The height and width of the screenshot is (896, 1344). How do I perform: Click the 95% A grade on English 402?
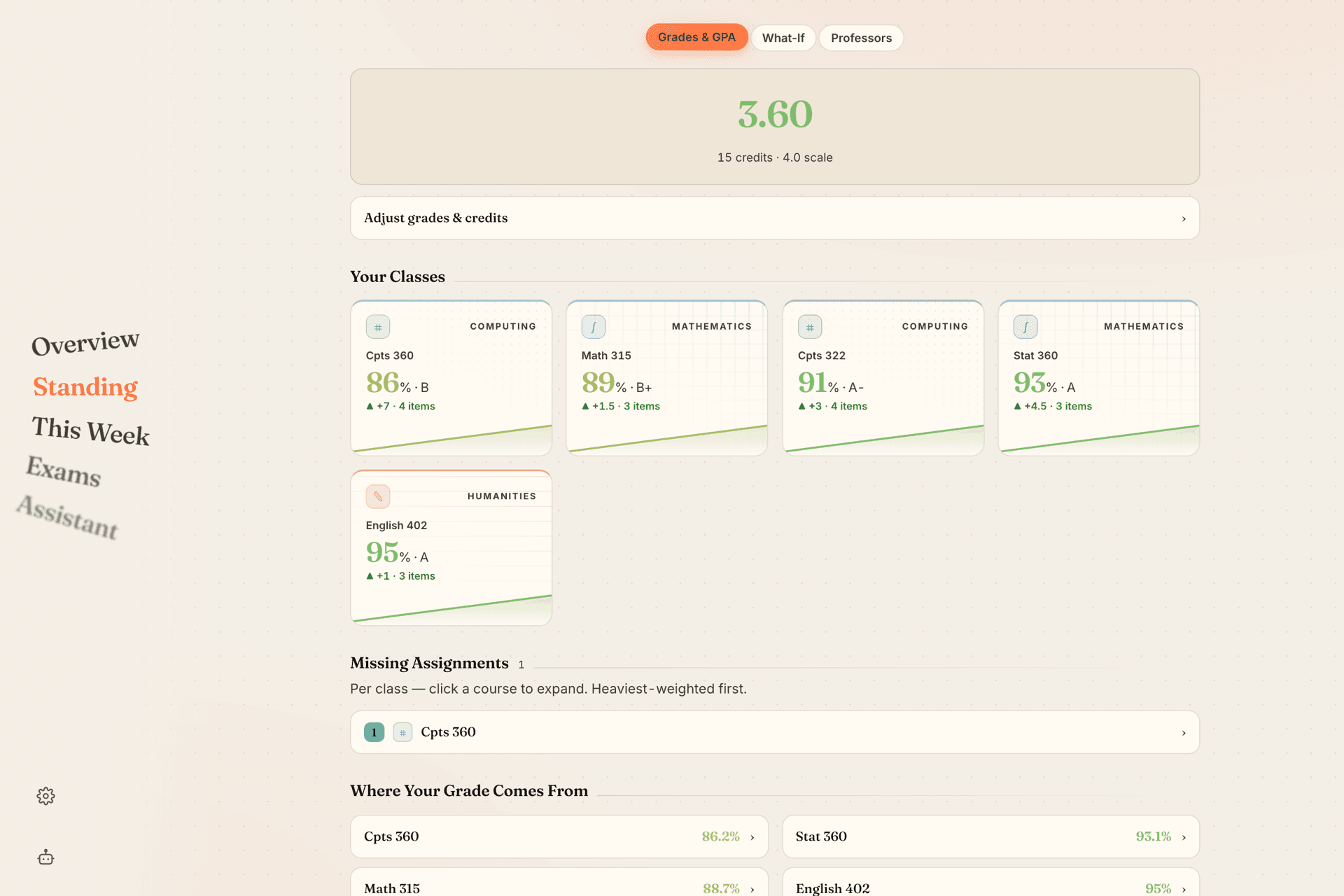pos(397,553)
